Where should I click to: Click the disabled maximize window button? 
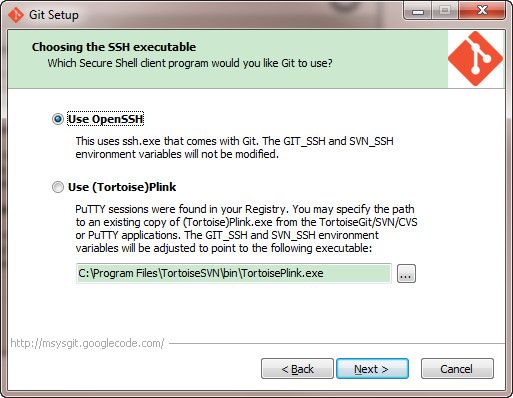tap(445, 11)
